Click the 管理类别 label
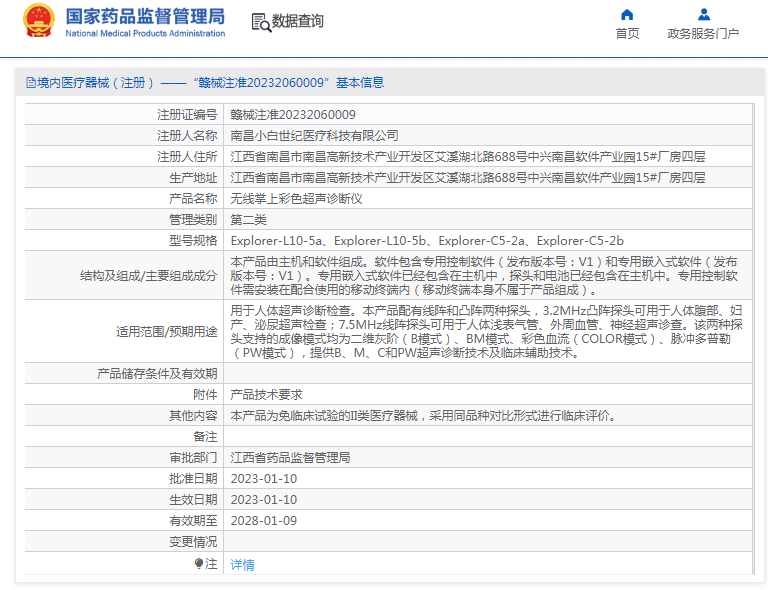The height and width of the screenshot is (590, 768). pos(193,220)
